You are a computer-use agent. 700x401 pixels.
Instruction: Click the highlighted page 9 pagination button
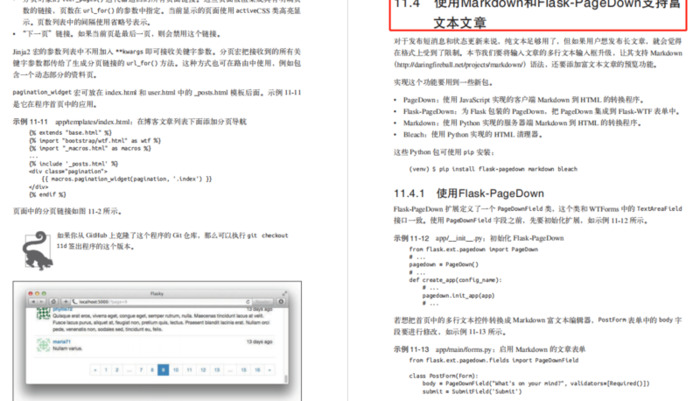pyautogui.click(x=163, y=370)
